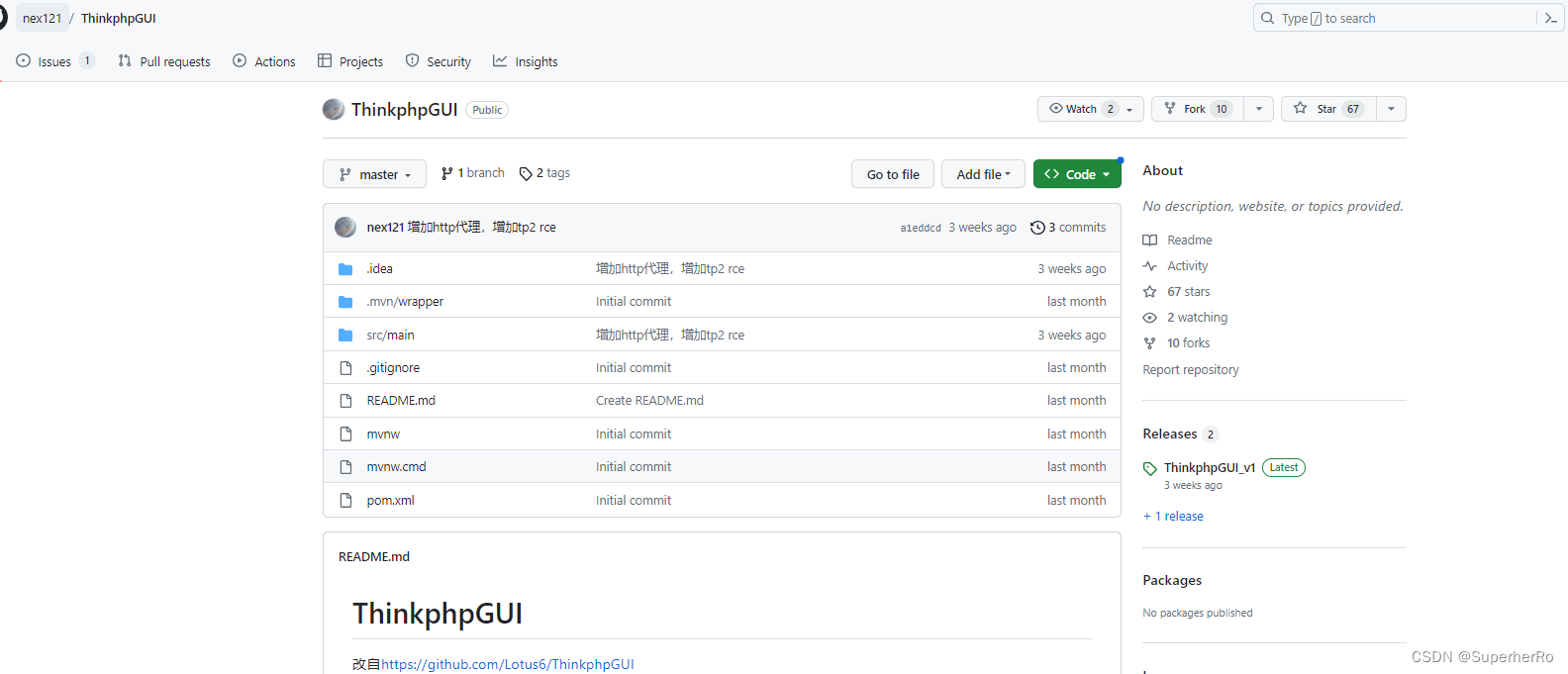Open the Issues tab

pos(55,61)
